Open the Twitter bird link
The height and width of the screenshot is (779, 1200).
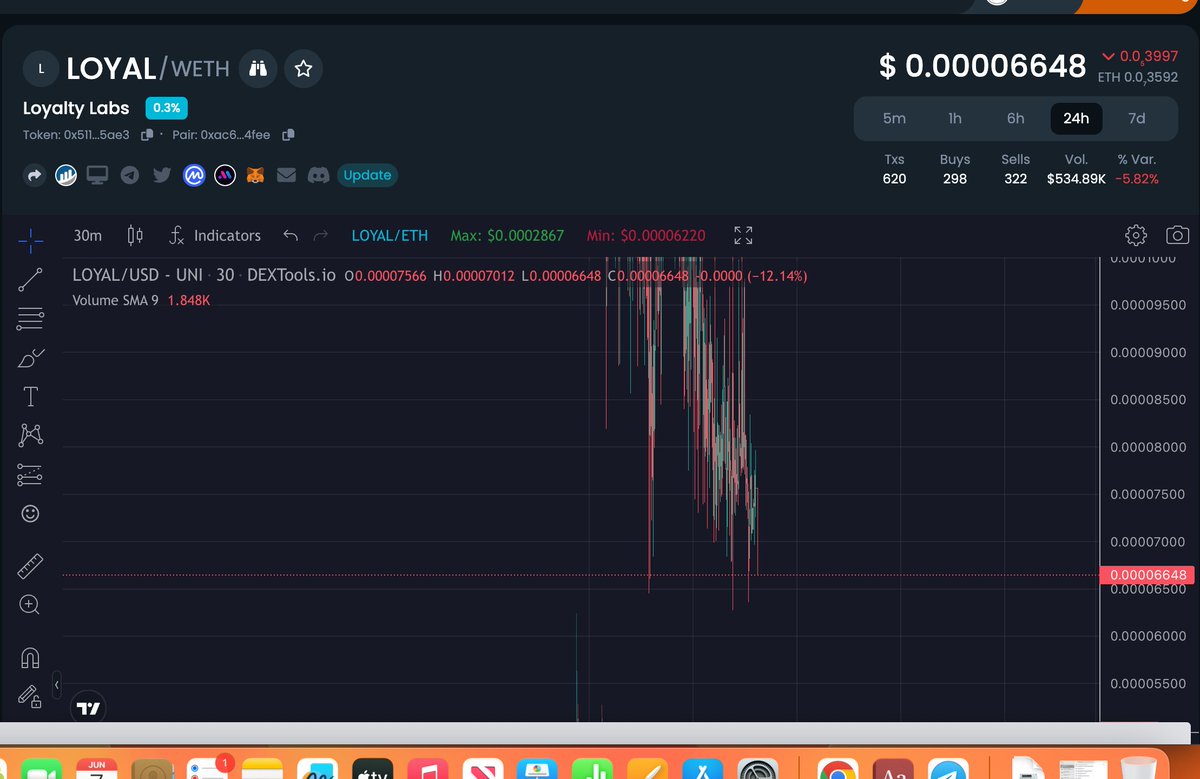tap(161, 175)
